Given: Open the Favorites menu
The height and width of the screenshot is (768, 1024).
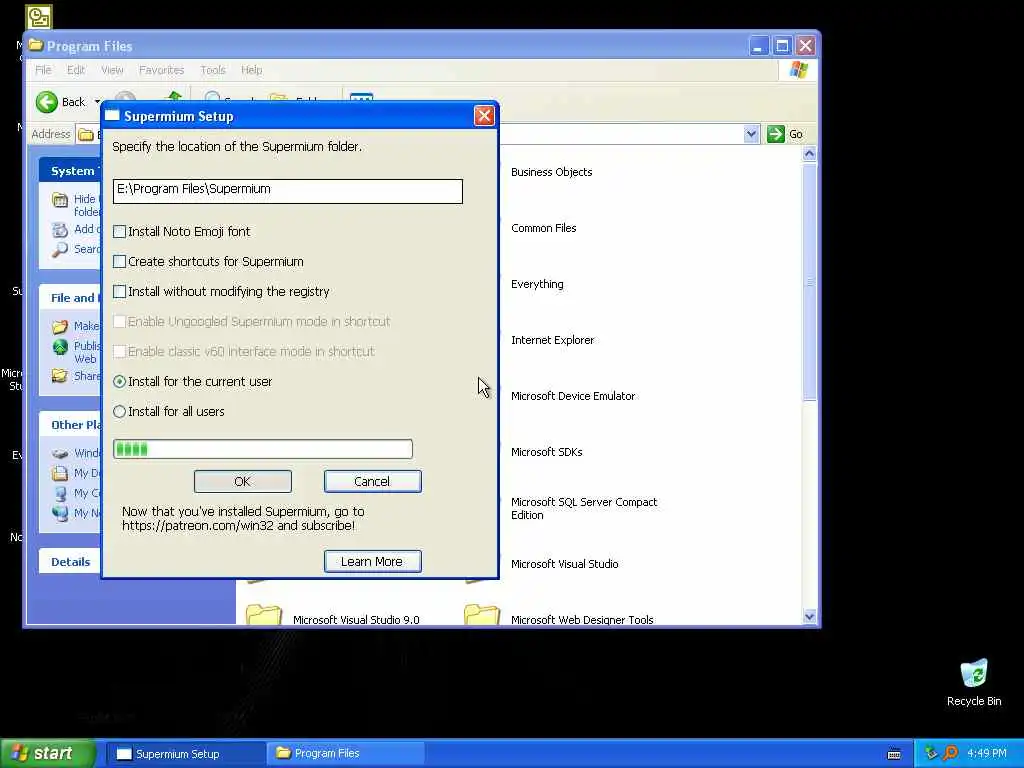Looking at the screenshot, I should point(161,70).
